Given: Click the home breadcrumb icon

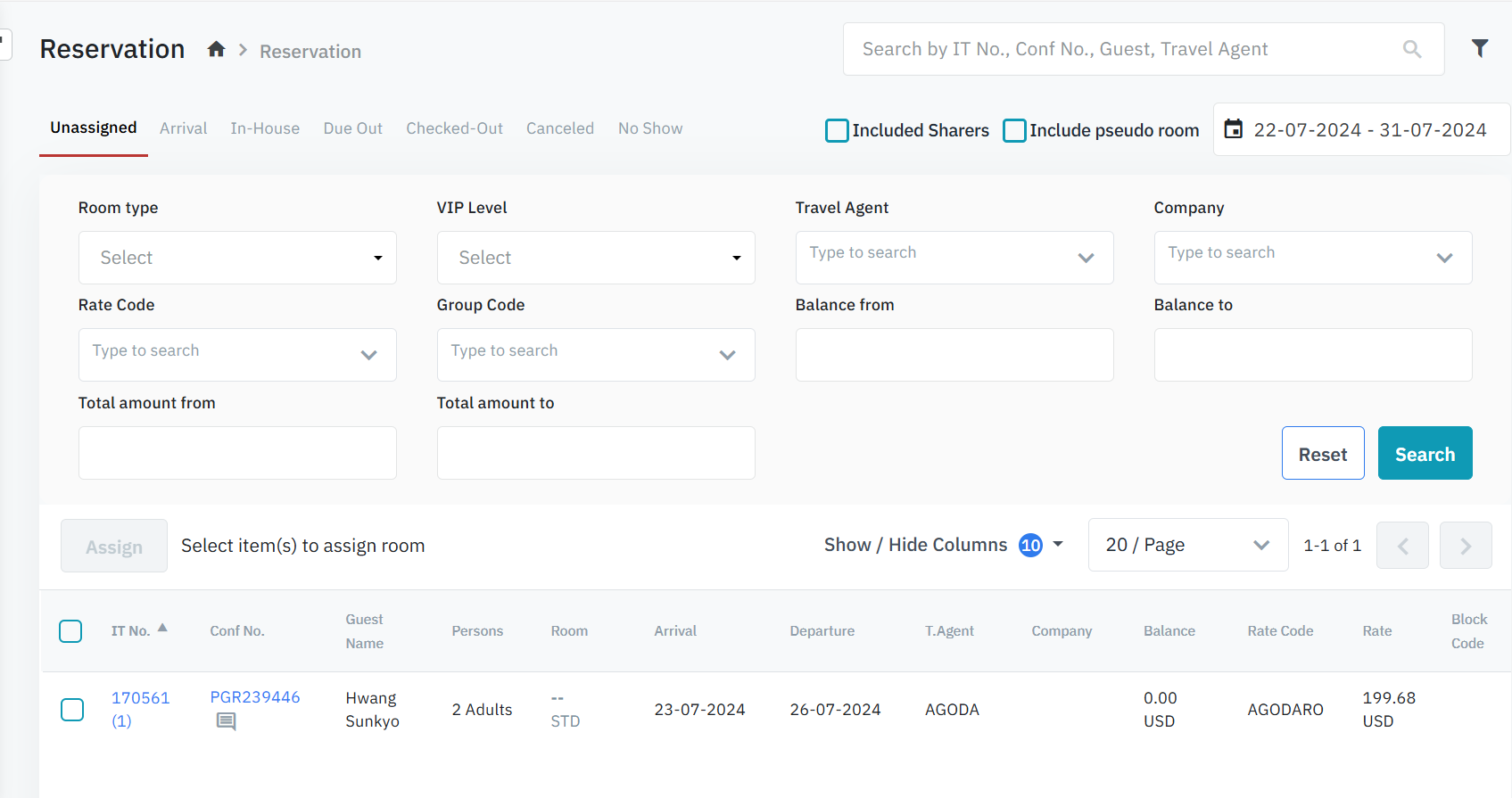Looking at the screenshot, I should 216,50.
